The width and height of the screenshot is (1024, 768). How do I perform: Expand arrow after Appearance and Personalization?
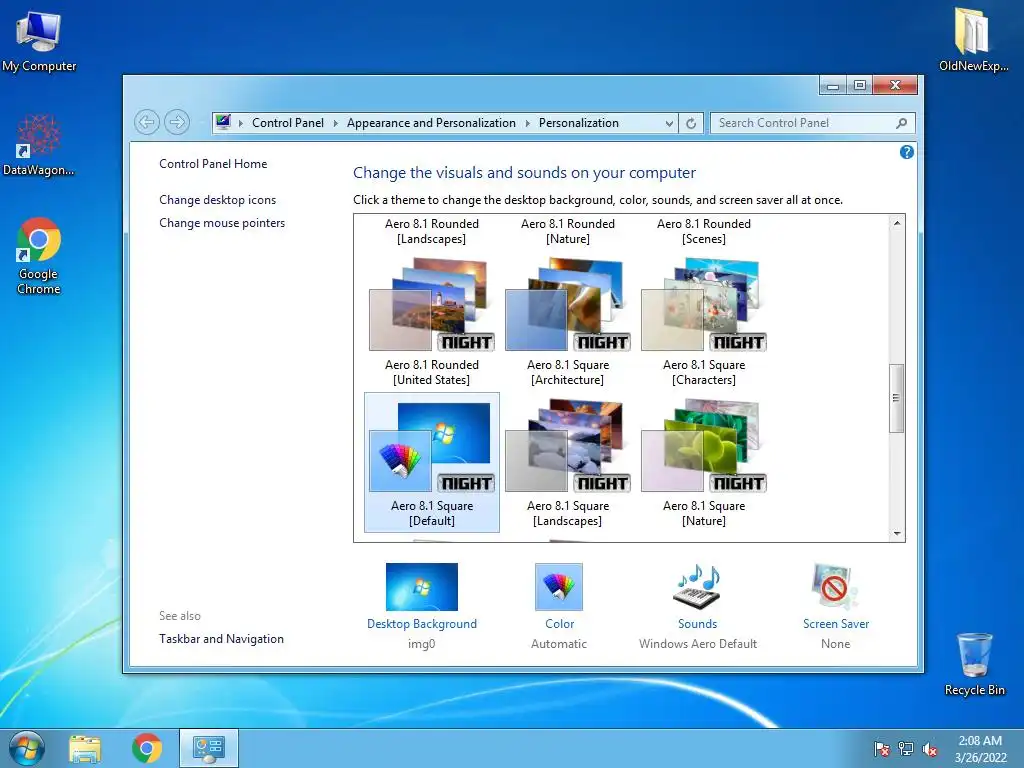click(x=528, y=123)
